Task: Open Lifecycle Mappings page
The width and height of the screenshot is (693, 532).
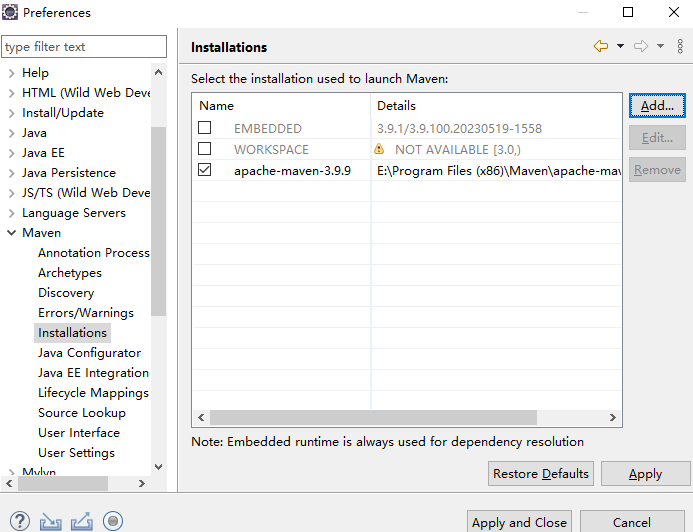Action: click(x=93, y=393)
